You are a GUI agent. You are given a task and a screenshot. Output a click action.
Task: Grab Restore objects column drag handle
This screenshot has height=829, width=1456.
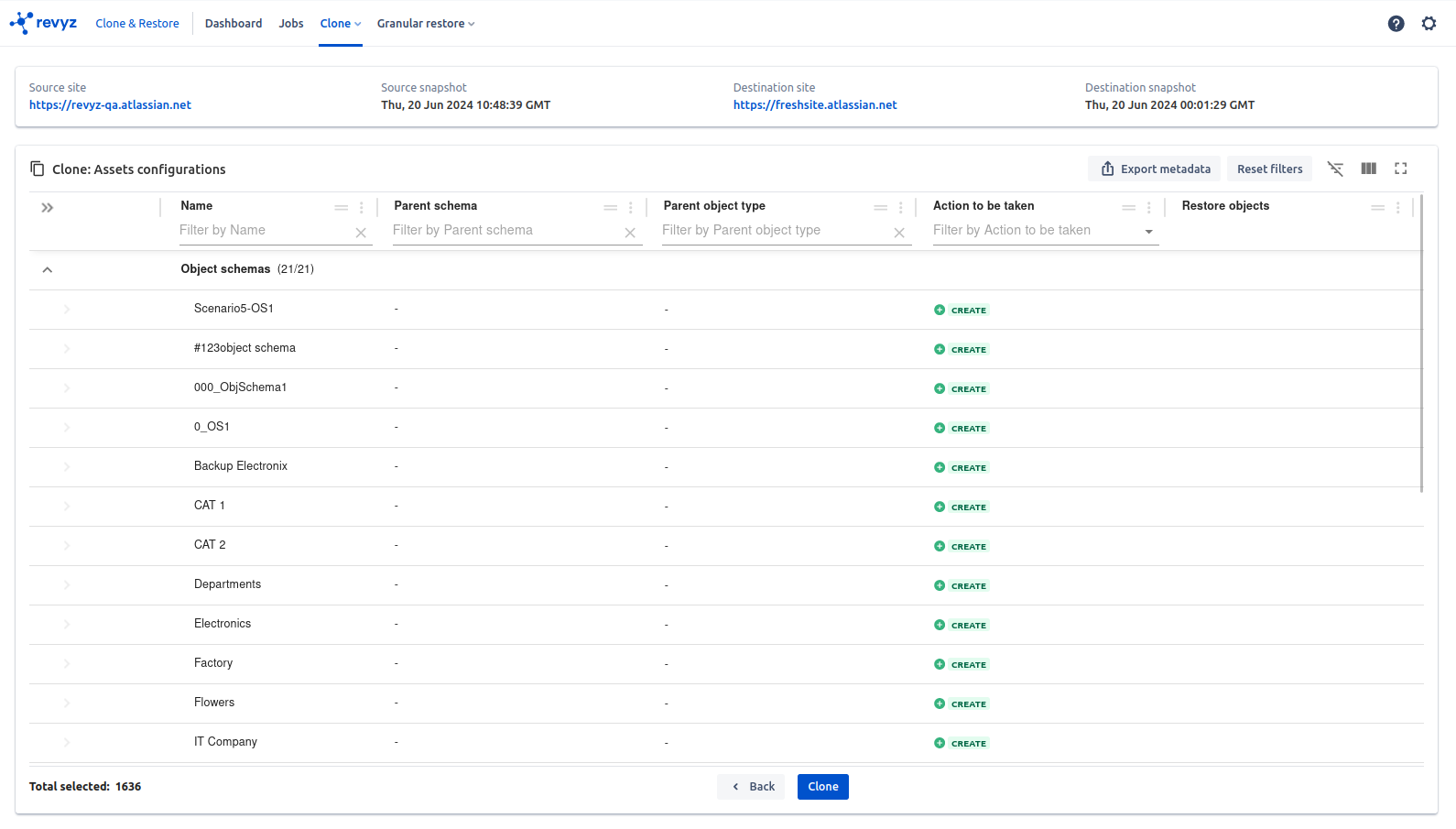pos(1378,208)
